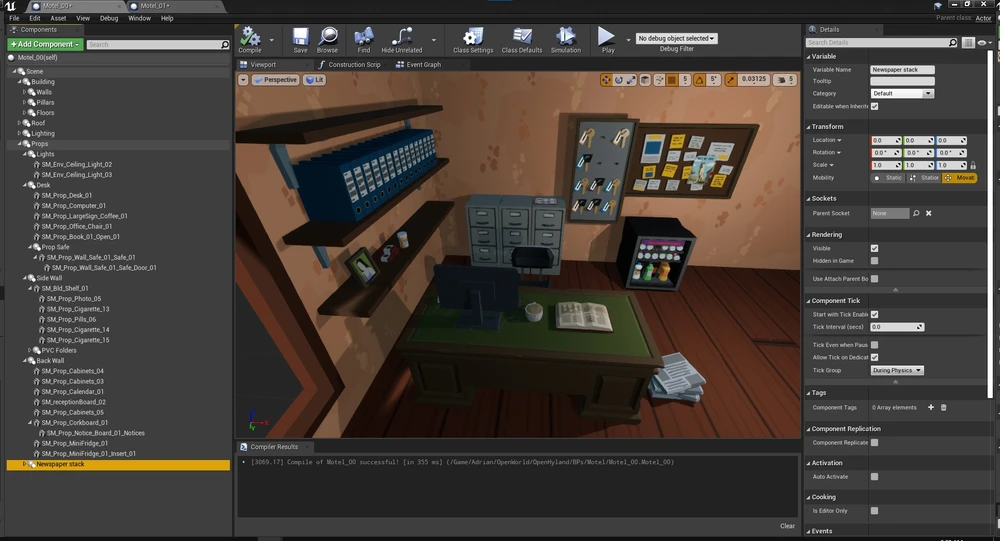This screenshot has height=541, width=1000.
Task: Open the Asset menu
Action: (x=59, y=18)
